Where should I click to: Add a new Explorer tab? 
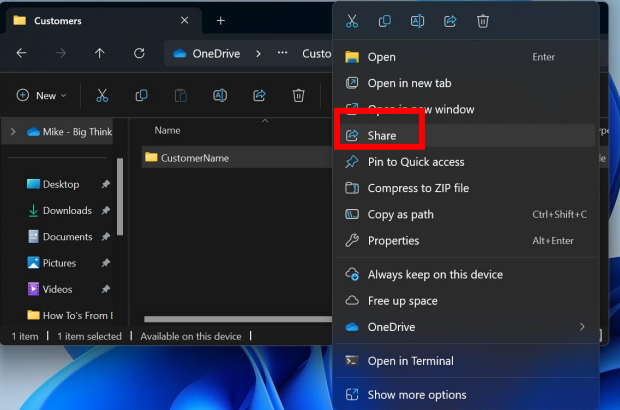pyautogui.click(x=221, y=21)
